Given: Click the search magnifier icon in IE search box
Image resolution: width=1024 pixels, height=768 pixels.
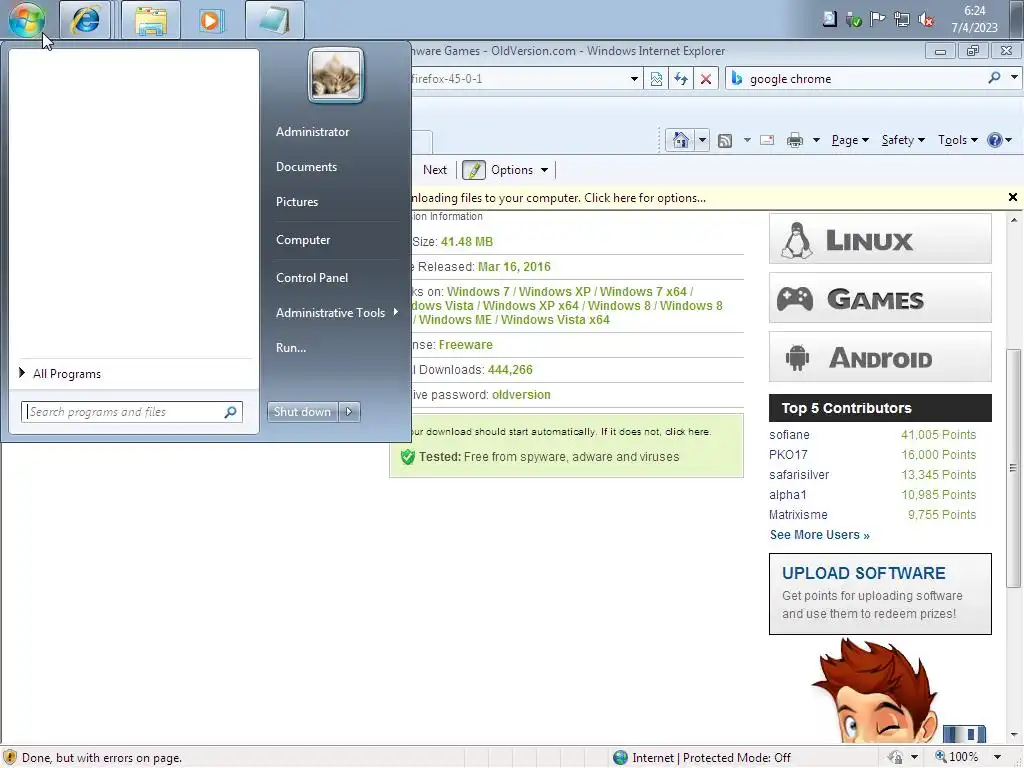Looking at the screenshot, I should pyautogui.click(x=995, y=78).
